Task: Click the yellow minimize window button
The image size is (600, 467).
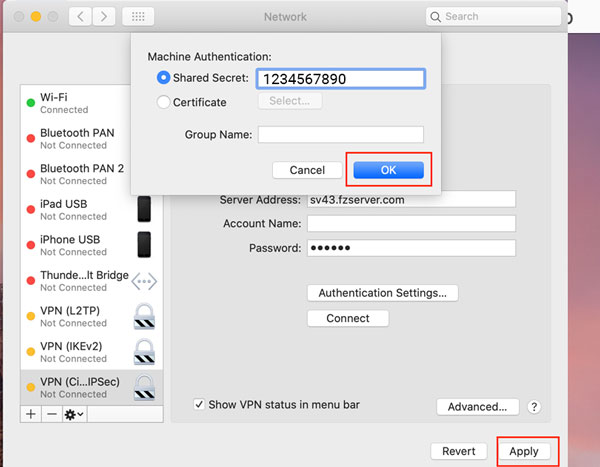Action: (36, 16)
